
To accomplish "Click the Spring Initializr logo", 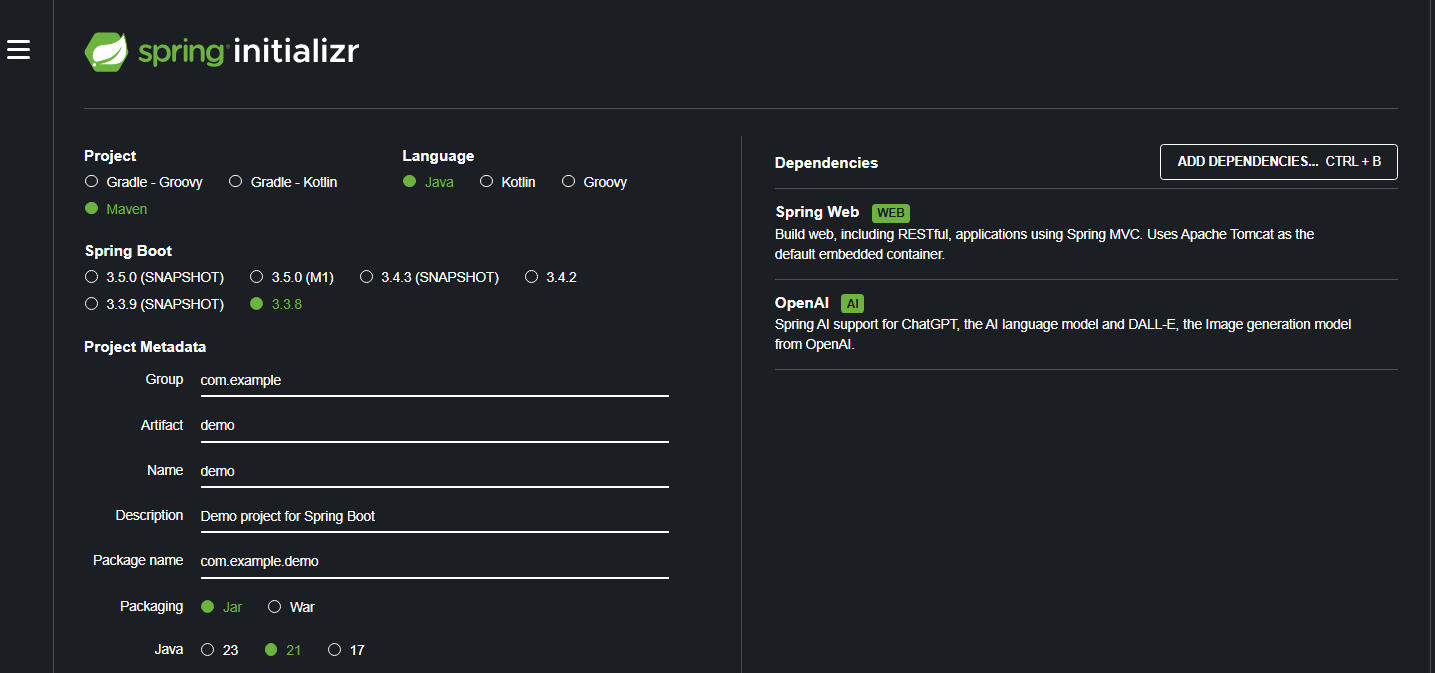I will click(x=222, y=50).
